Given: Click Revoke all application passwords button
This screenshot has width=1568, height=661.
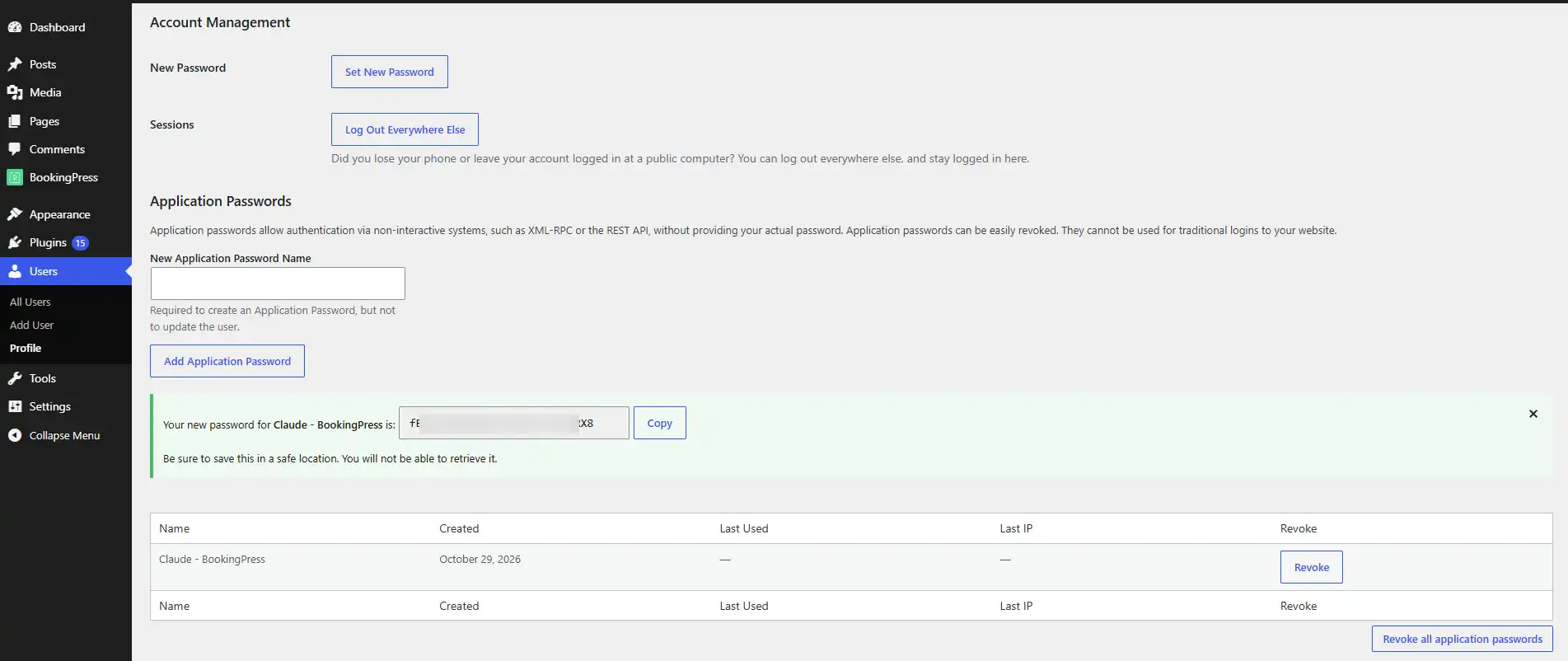Looking at the screenshot, I should click(x=1462, y=639).
